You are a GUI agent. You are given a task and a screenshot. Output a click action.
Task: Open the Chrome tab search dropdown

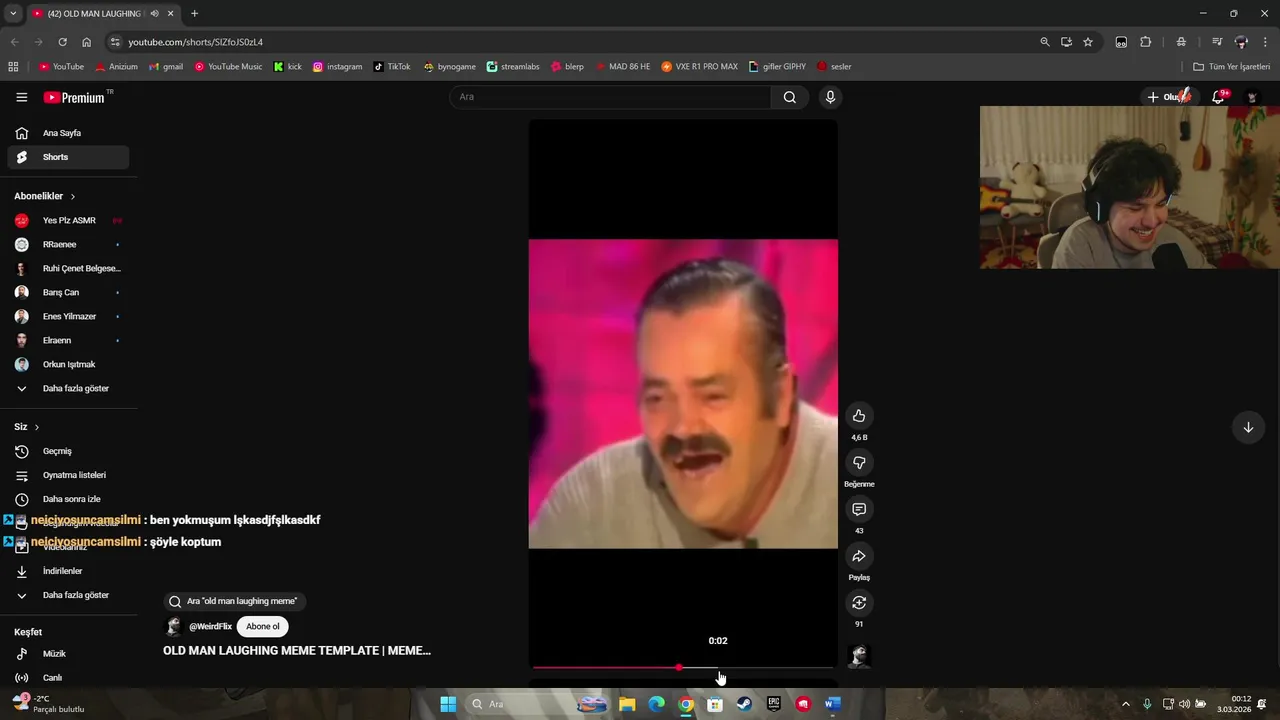[13, 14]
